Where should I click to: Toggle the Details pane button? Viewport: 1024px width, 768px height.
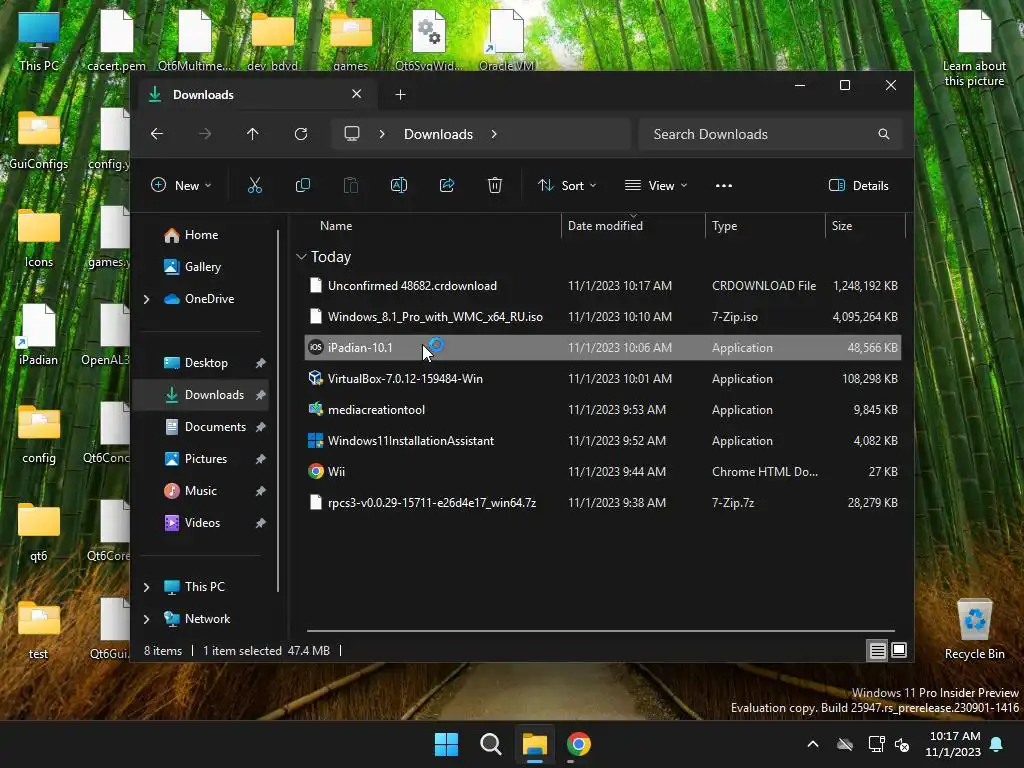click(x=859, y=185)
